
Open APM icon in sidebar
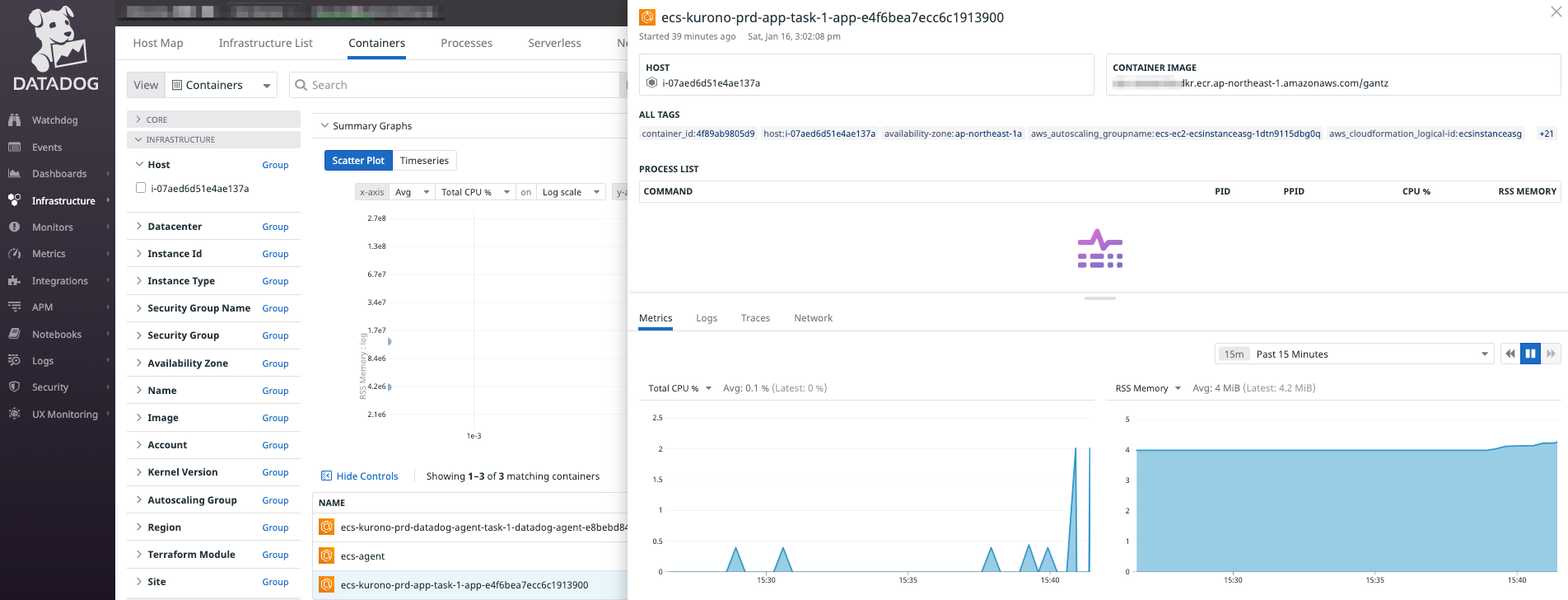coord(14,307)
